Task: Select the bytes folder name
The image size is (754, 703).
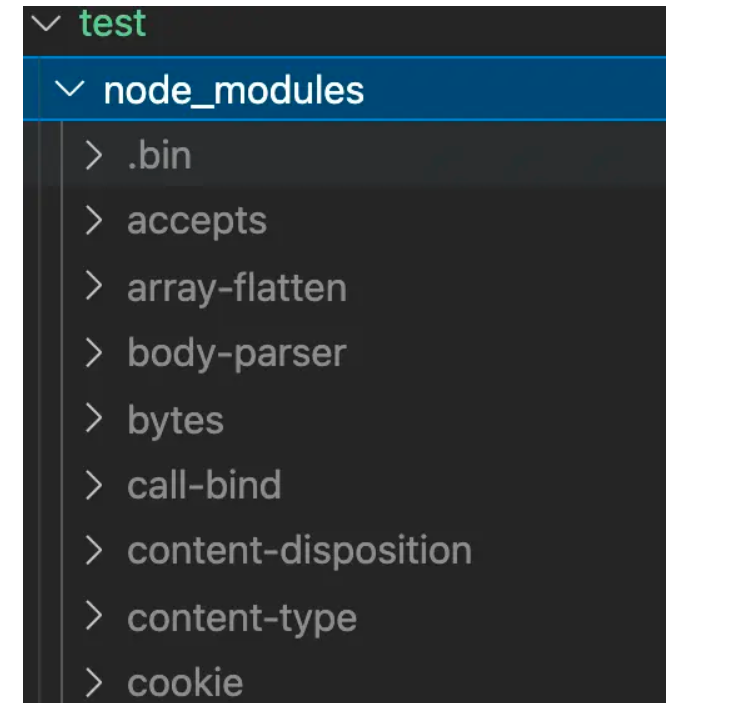Action: [x=175, y=420]
